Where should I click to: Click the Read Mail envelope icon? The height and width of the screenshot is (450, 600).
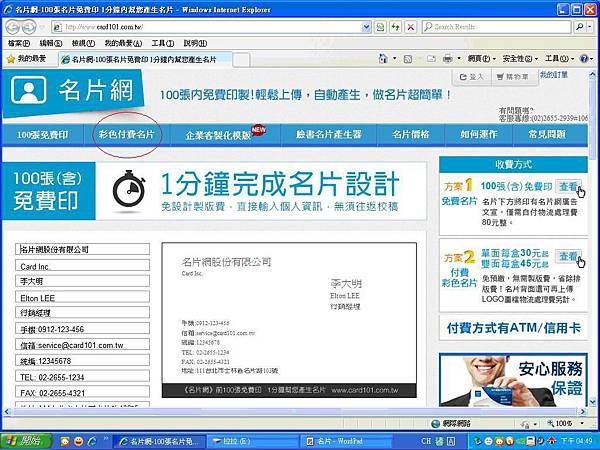(431, 59)
